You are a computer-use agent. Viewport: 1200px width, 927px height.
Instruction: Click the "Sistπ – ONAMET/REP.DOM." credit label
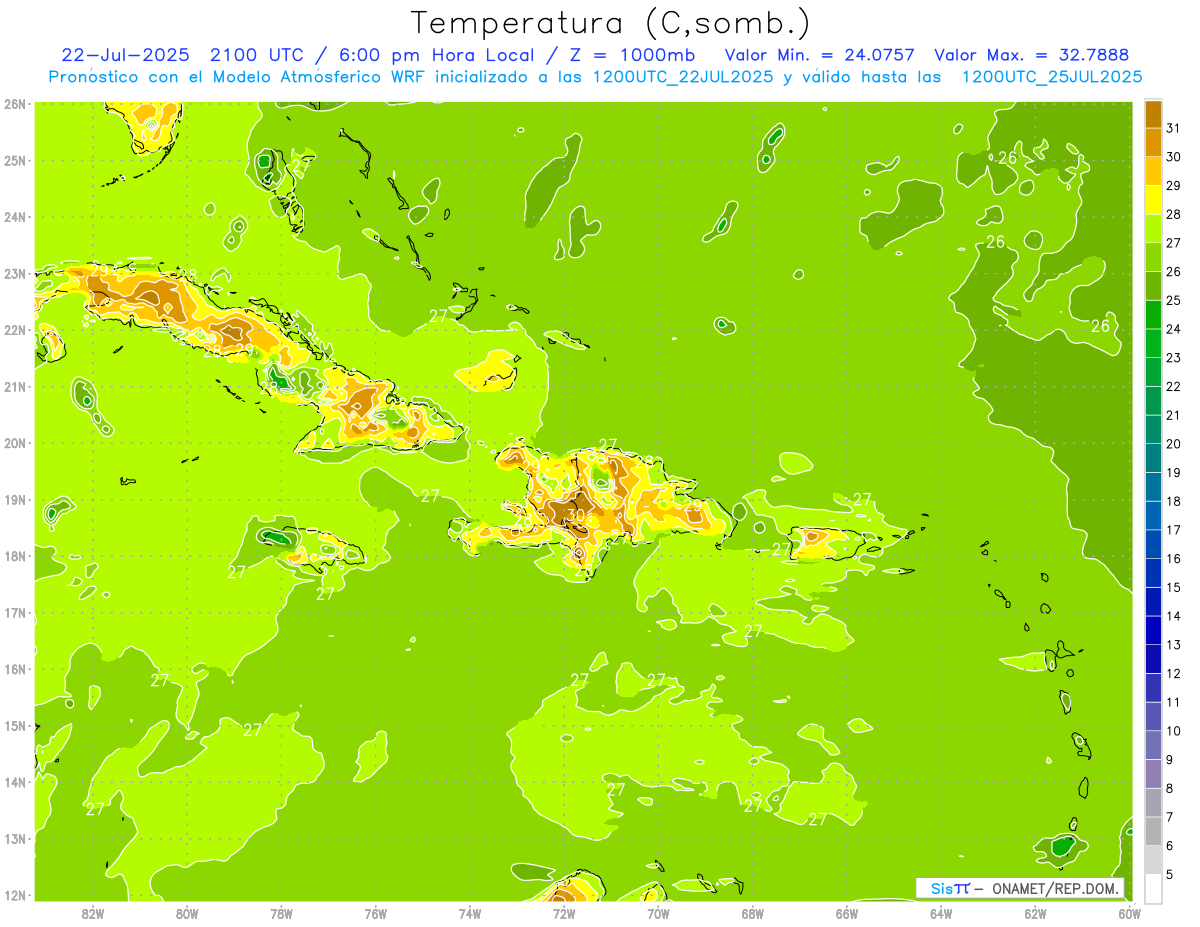pyautogui.click(x=1020, y=888)
